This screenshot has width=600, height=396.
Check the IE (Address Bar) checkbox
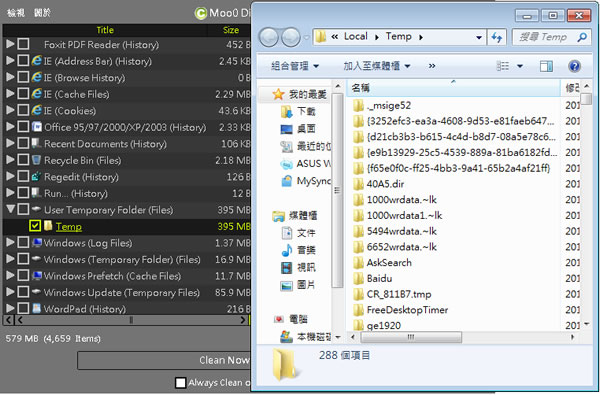point(23,60)
